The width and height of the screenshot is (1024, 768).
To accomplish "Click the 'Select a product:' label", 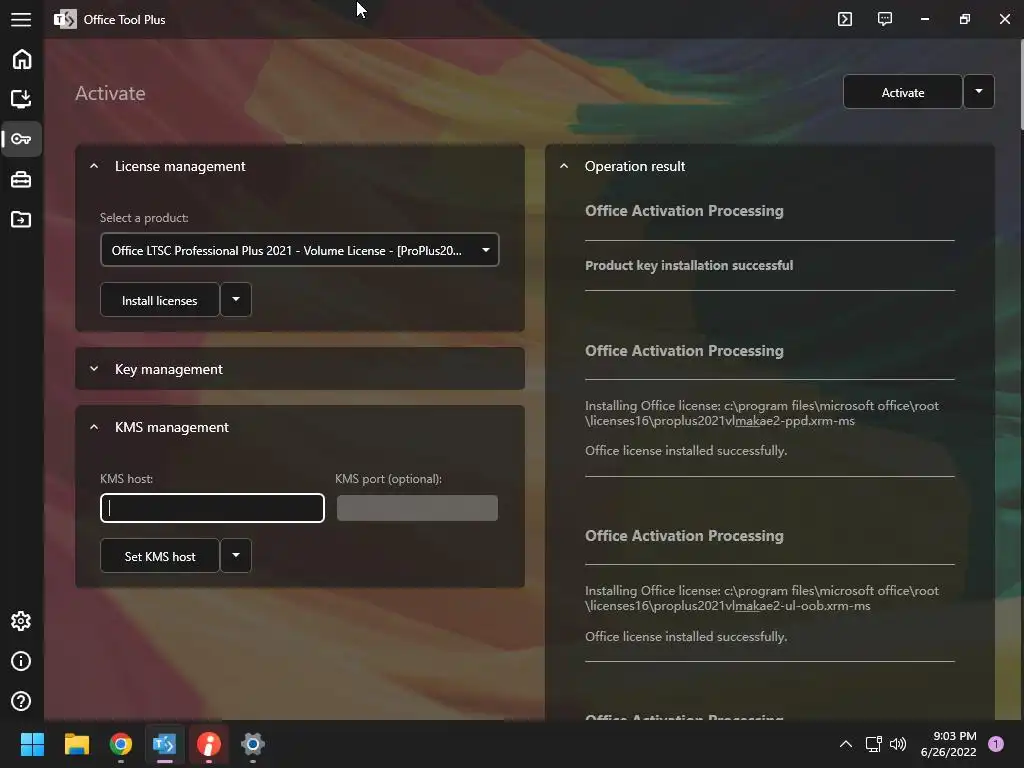I will tap(144, 217).
